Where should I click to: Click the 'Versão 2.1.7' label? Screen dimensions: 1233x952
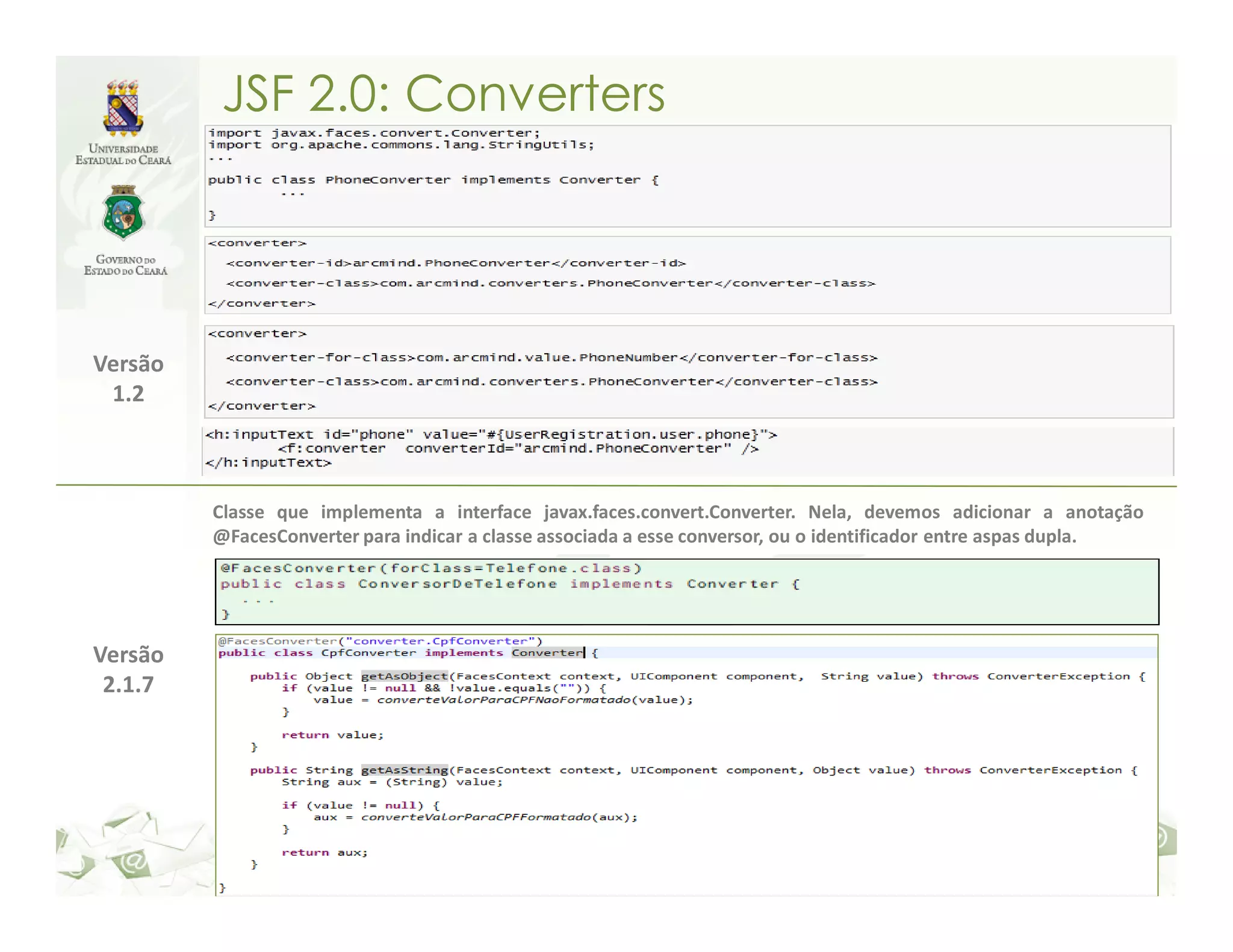coord(128,669)
